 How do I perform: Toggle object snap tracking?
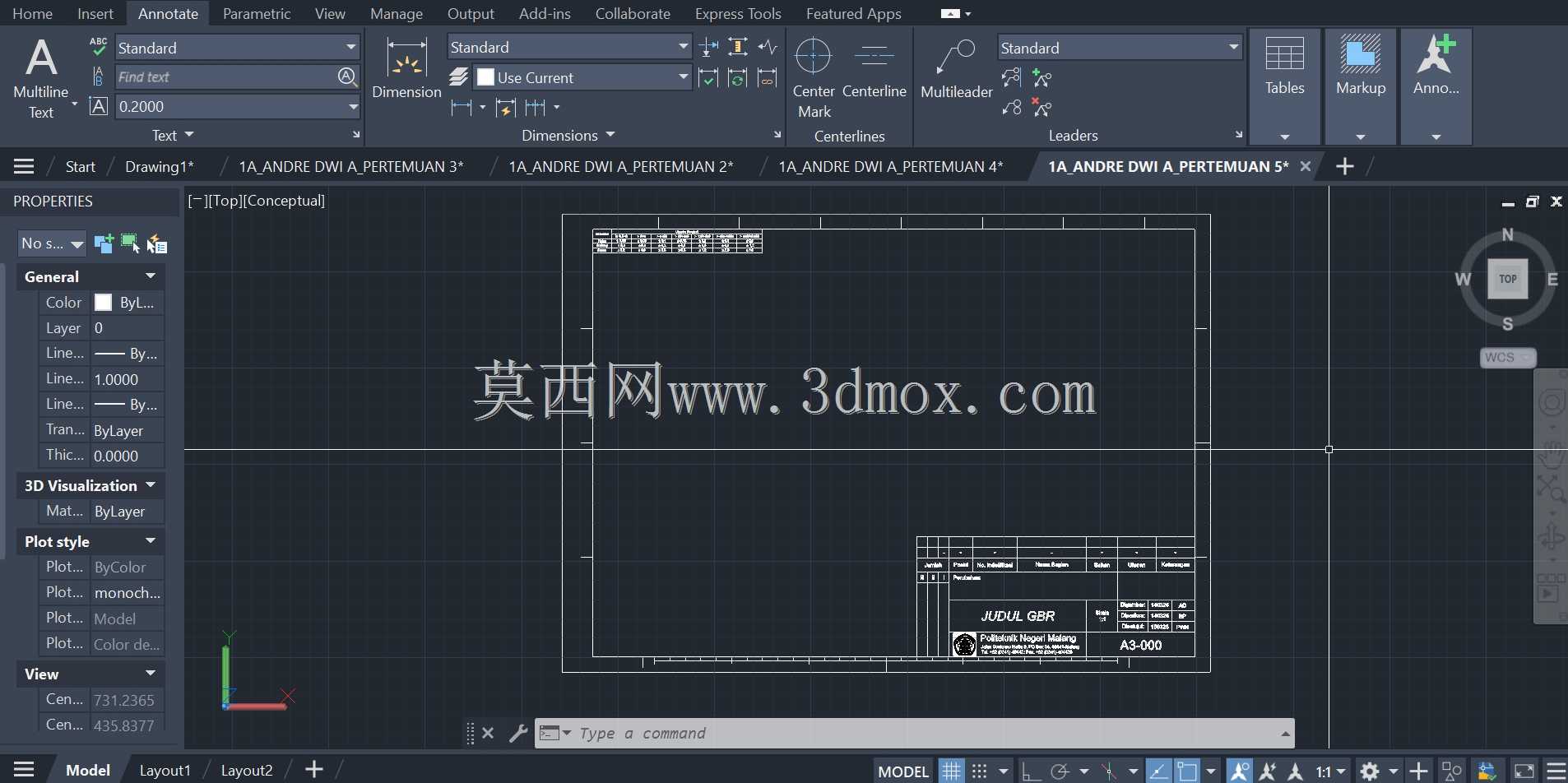pyautogui.click(x=1158, y=771)
